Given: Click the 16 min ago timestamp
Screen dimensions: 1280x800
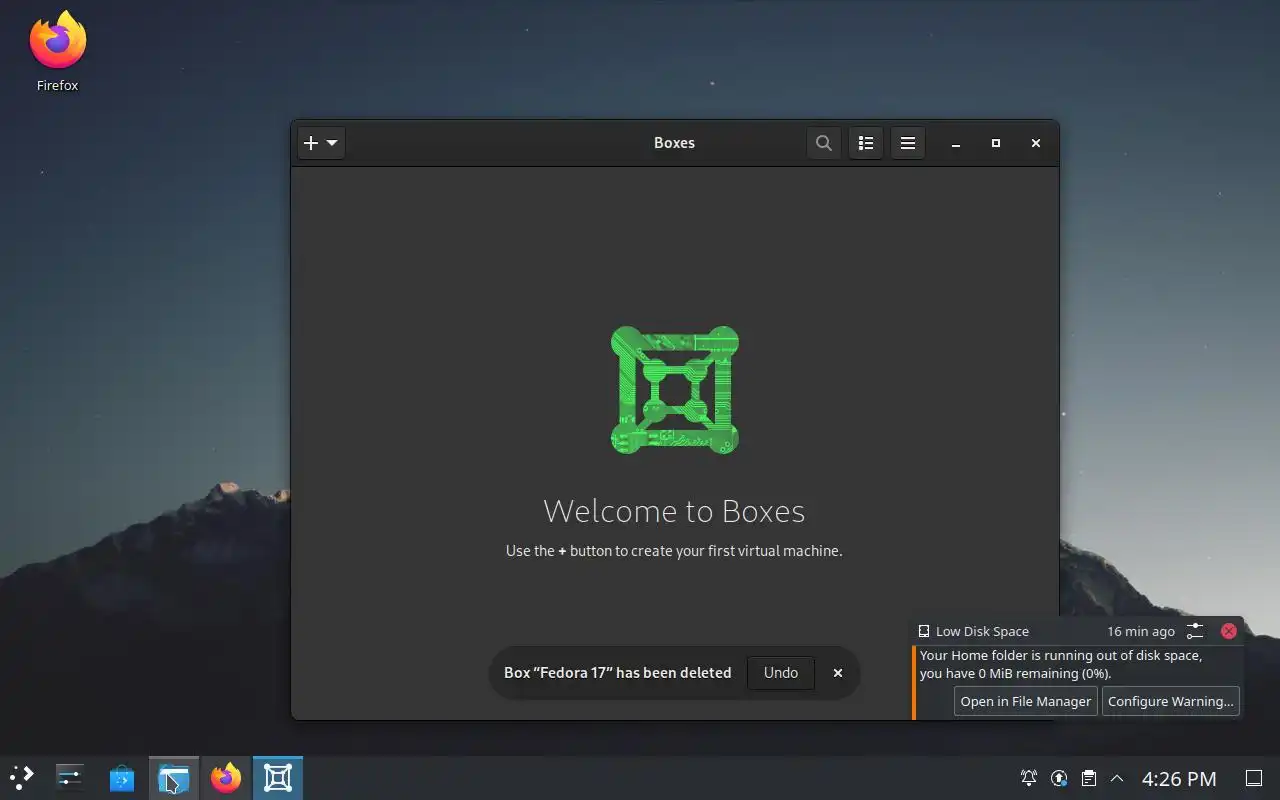Looking at the screenshot, I should click(x=1141, y=632).
